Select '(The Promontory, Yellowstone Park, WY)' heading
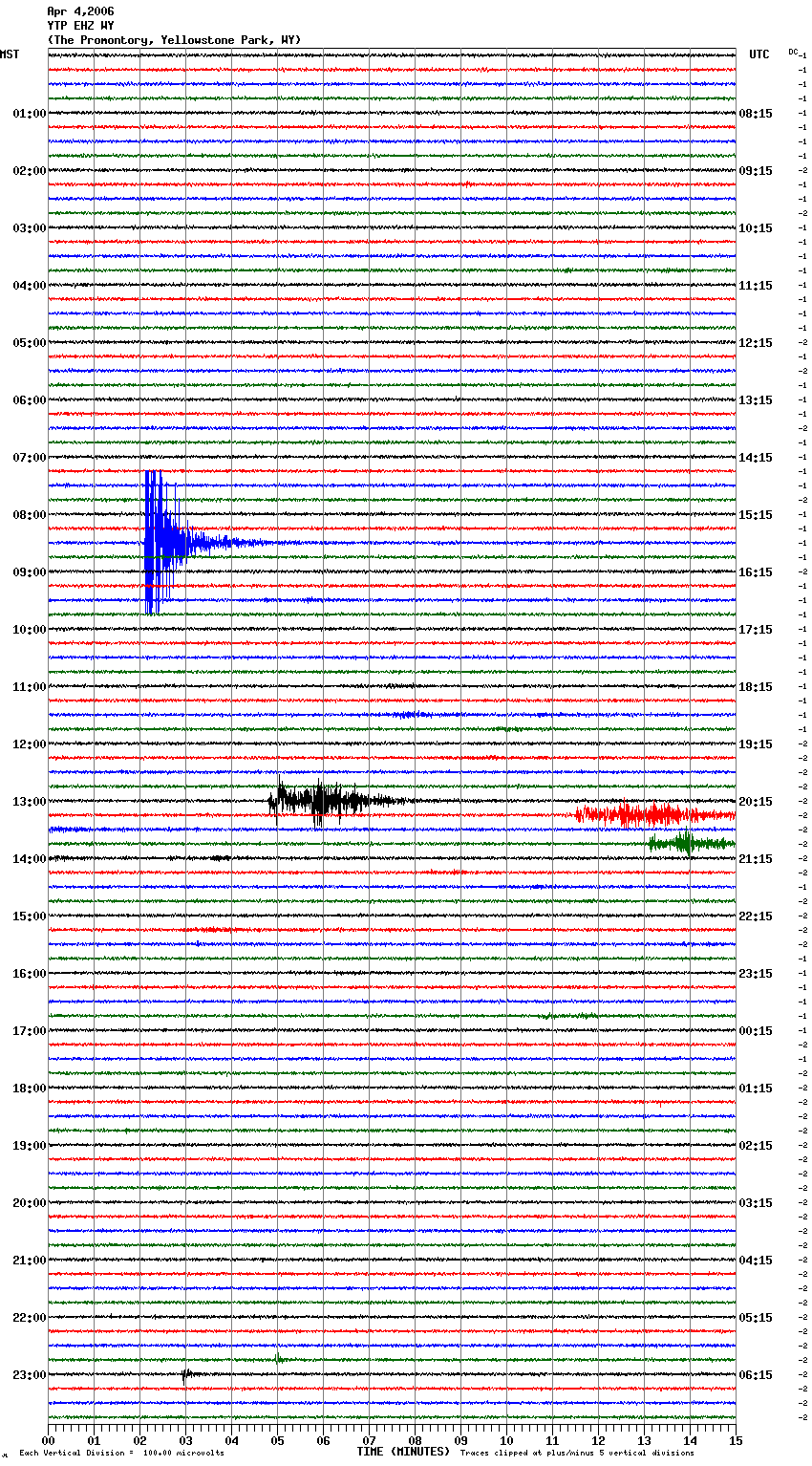 (174, 40)
